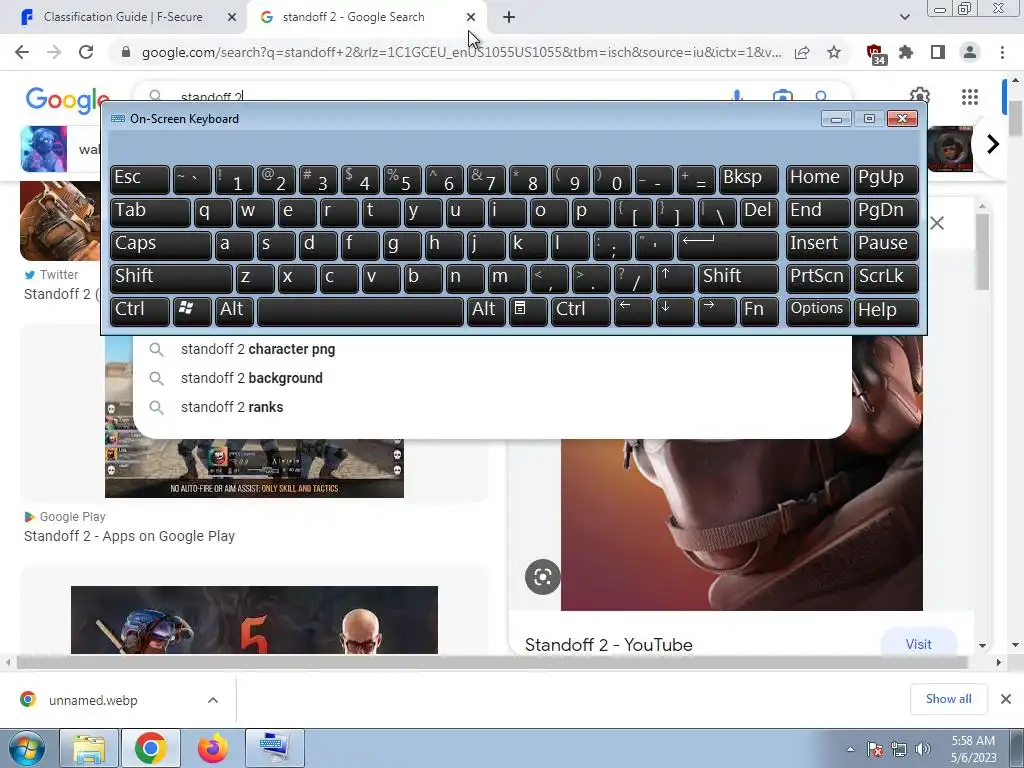Toggle the right Ctrl key

(x=581, y=310)
